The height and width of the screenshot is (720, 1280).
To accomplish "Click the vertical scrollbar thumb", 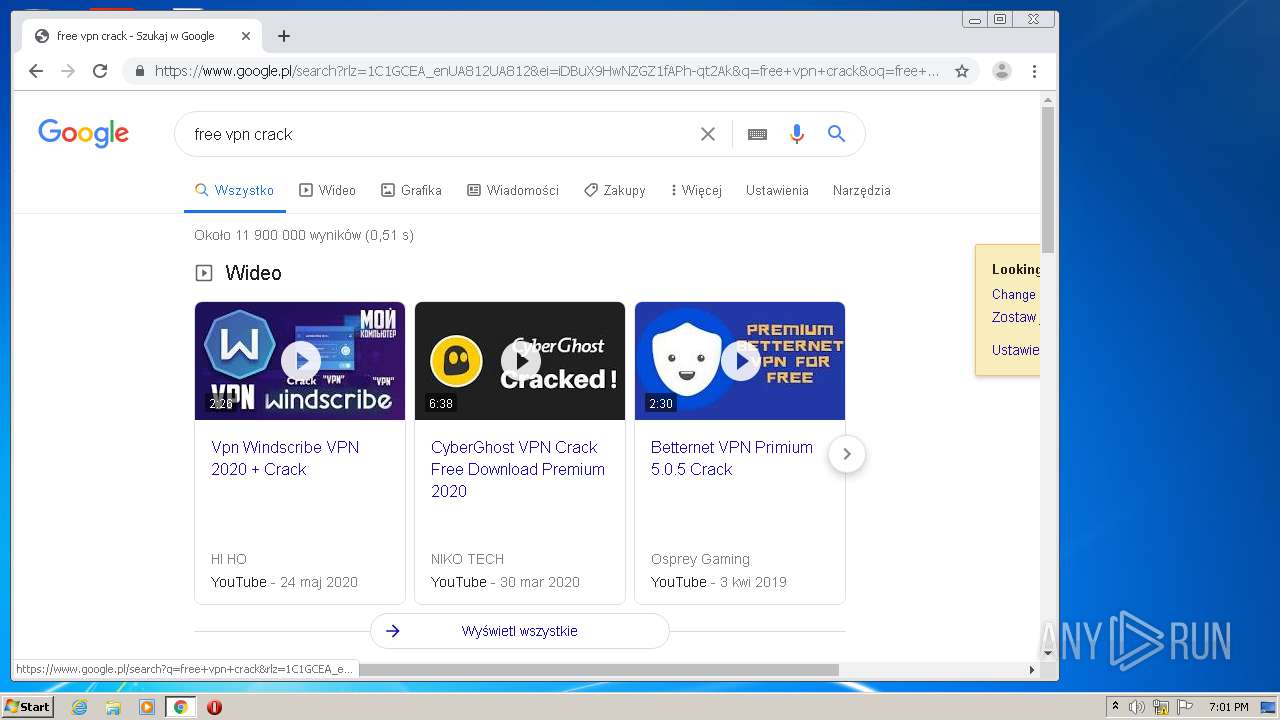I will click(x=1048, y=180).
